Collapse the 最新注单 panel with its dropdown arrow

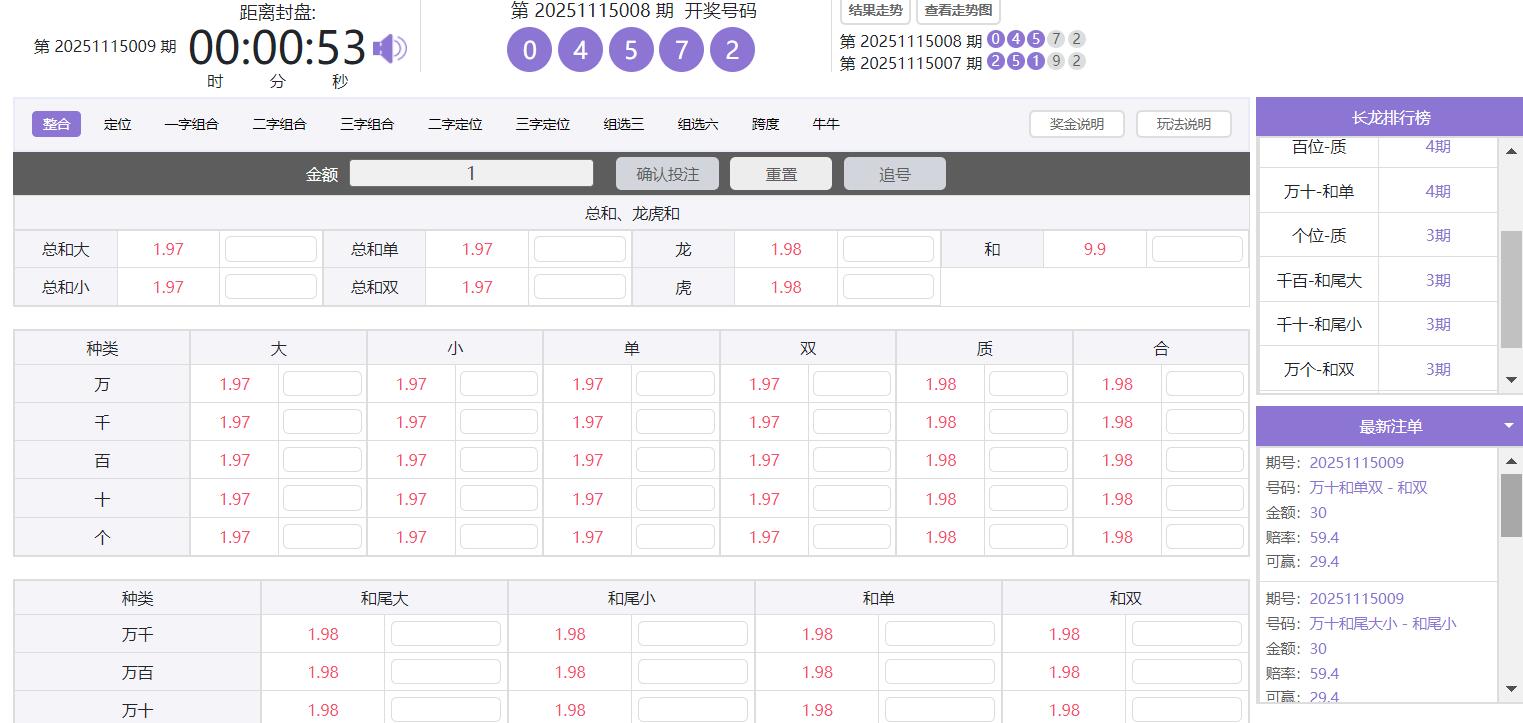(x=1511, y=425)
